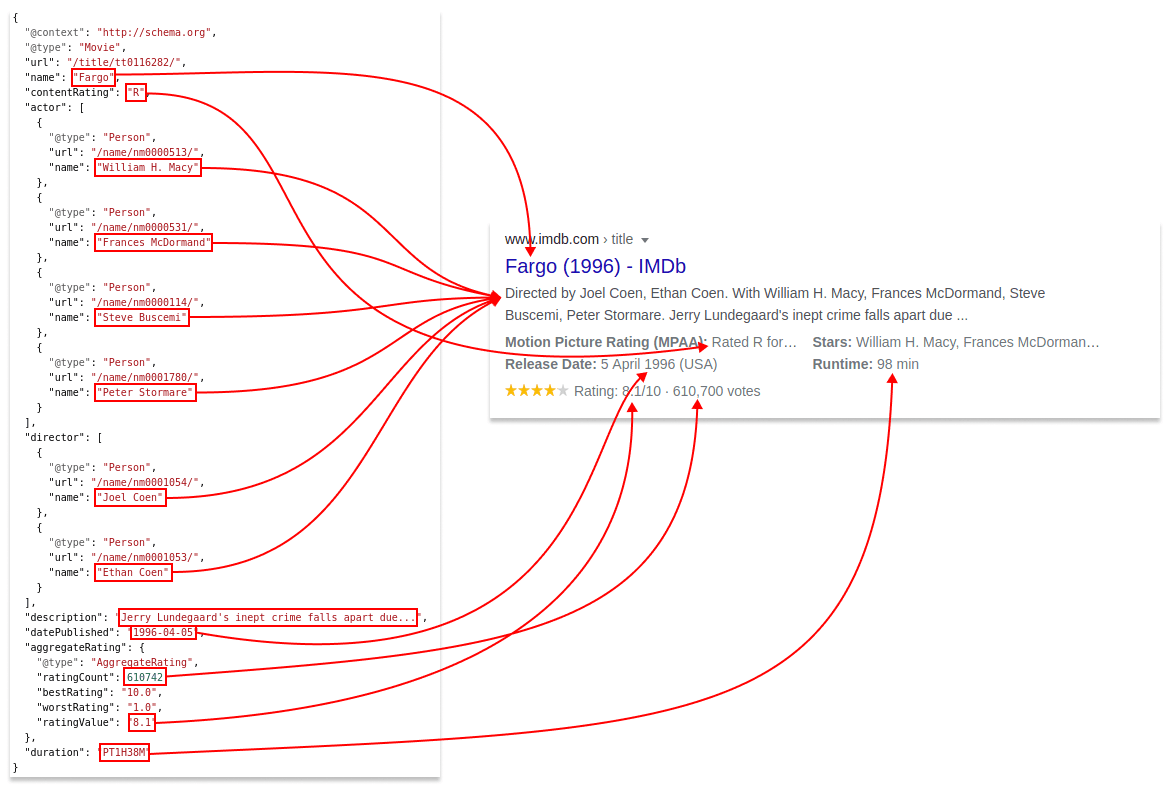Click the "8.1" ratingValue in JSON
This screenshot has width=1170, height=787.
[x=142, y=723]
